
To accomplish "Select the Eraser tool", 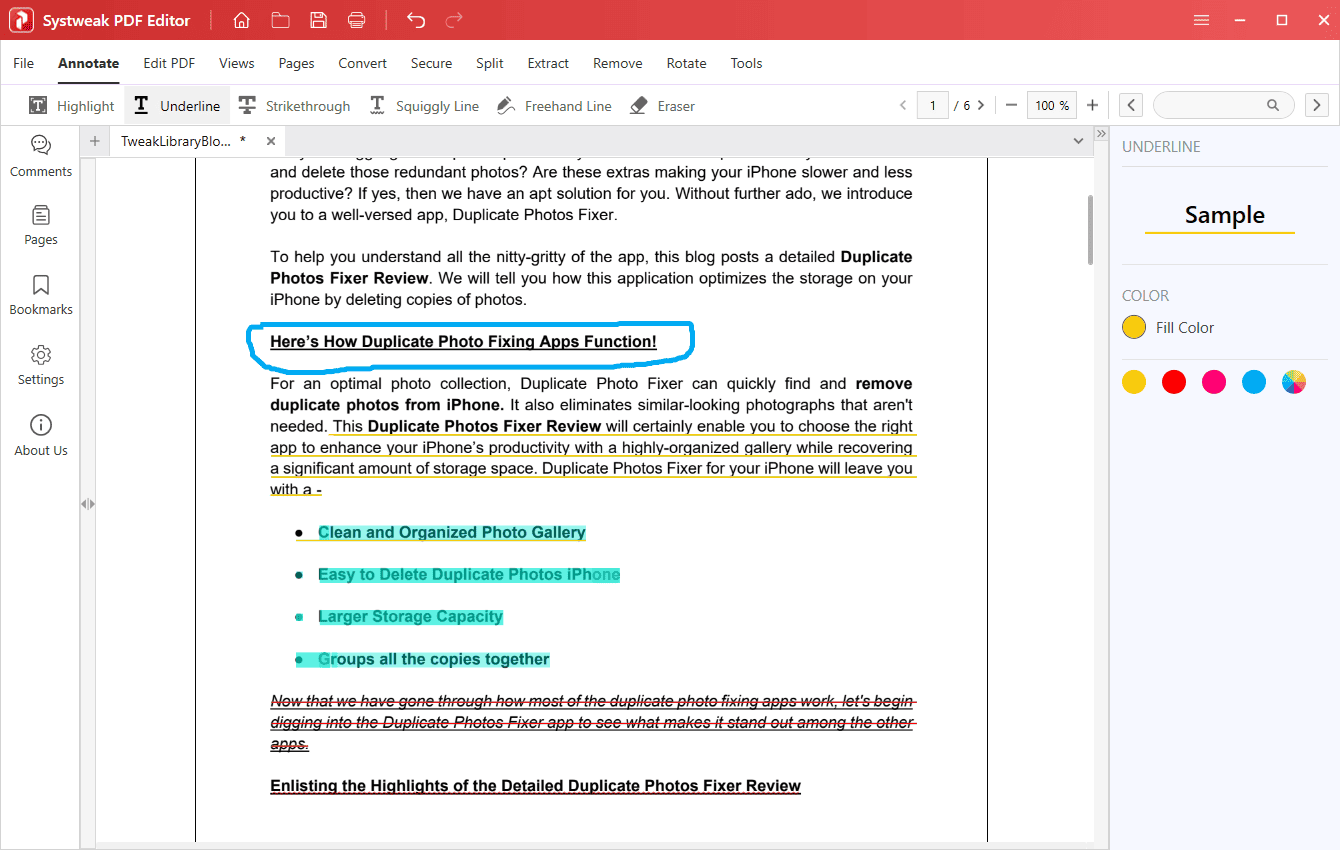I will pyautogui.click(x=662, y=106).
